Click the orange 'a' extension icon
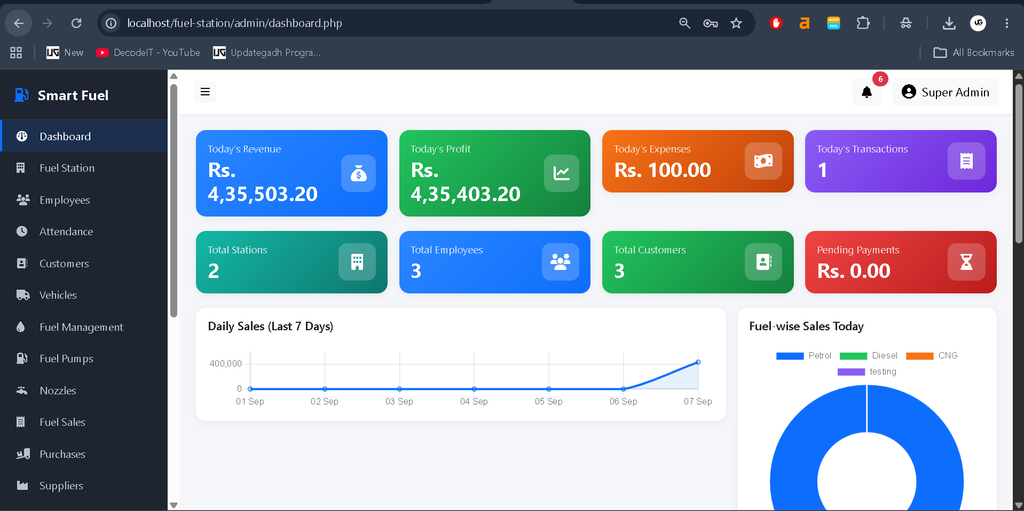The image size is (1024, 511). (x=805, y=24)
